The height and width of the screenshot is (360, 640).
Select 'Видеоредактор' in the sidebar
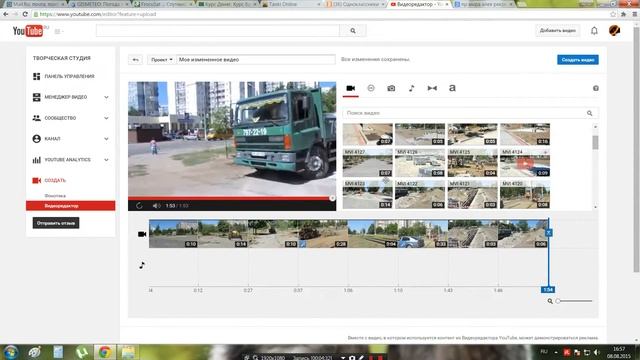(71, 206)
